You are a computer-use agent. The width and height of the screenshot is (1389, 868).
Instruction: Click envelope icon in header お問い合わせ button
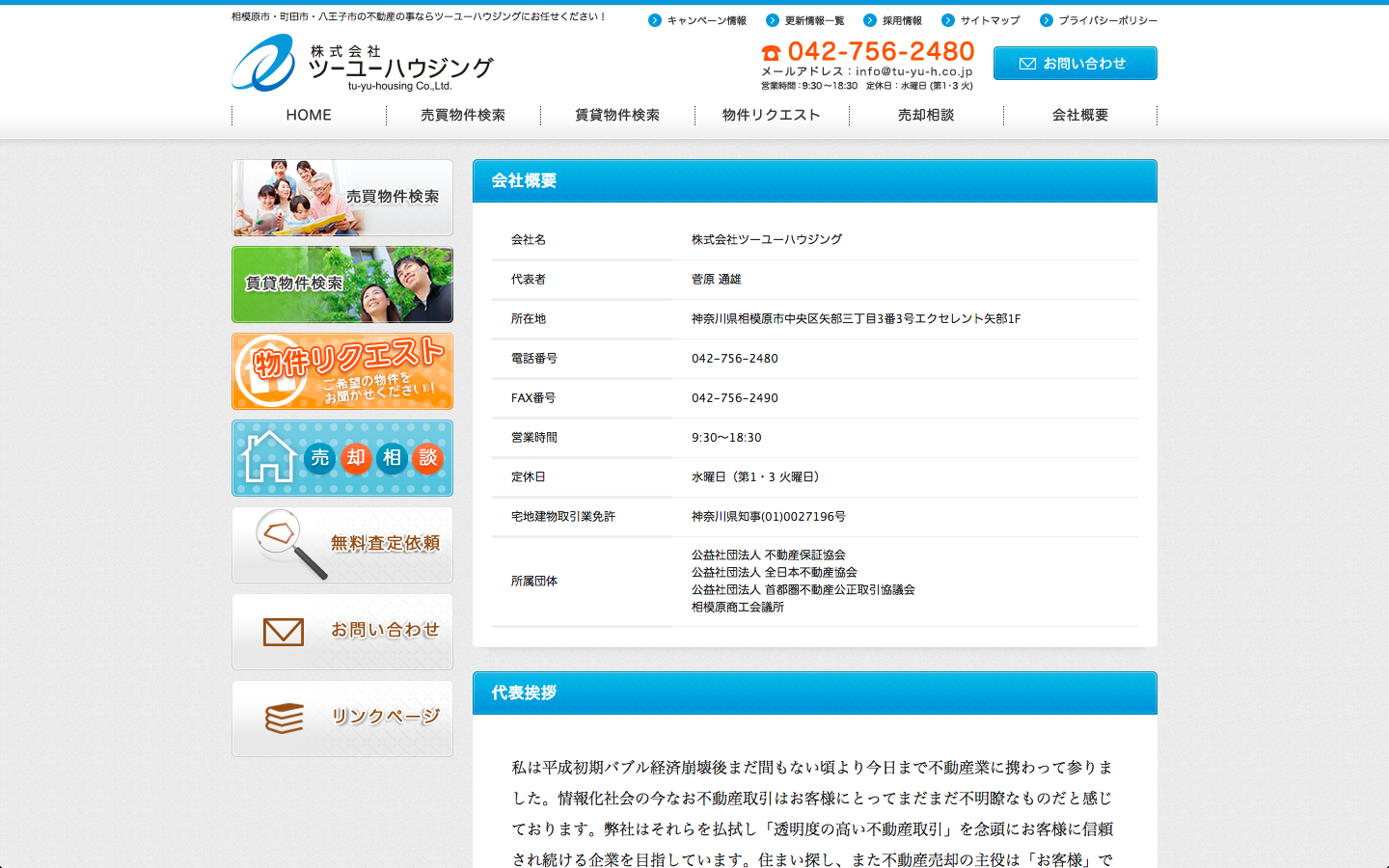(x=1027, y=64)
